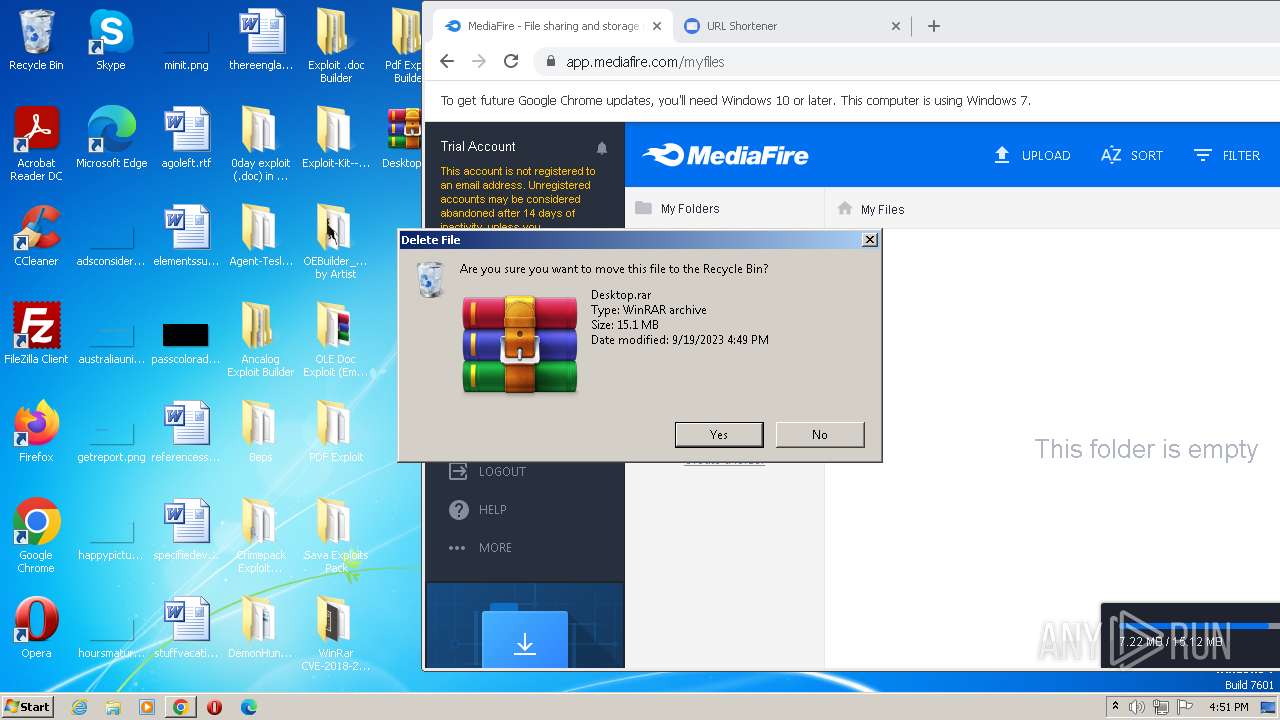Launch Microsoft Edge from desktop

pos(111,138)
